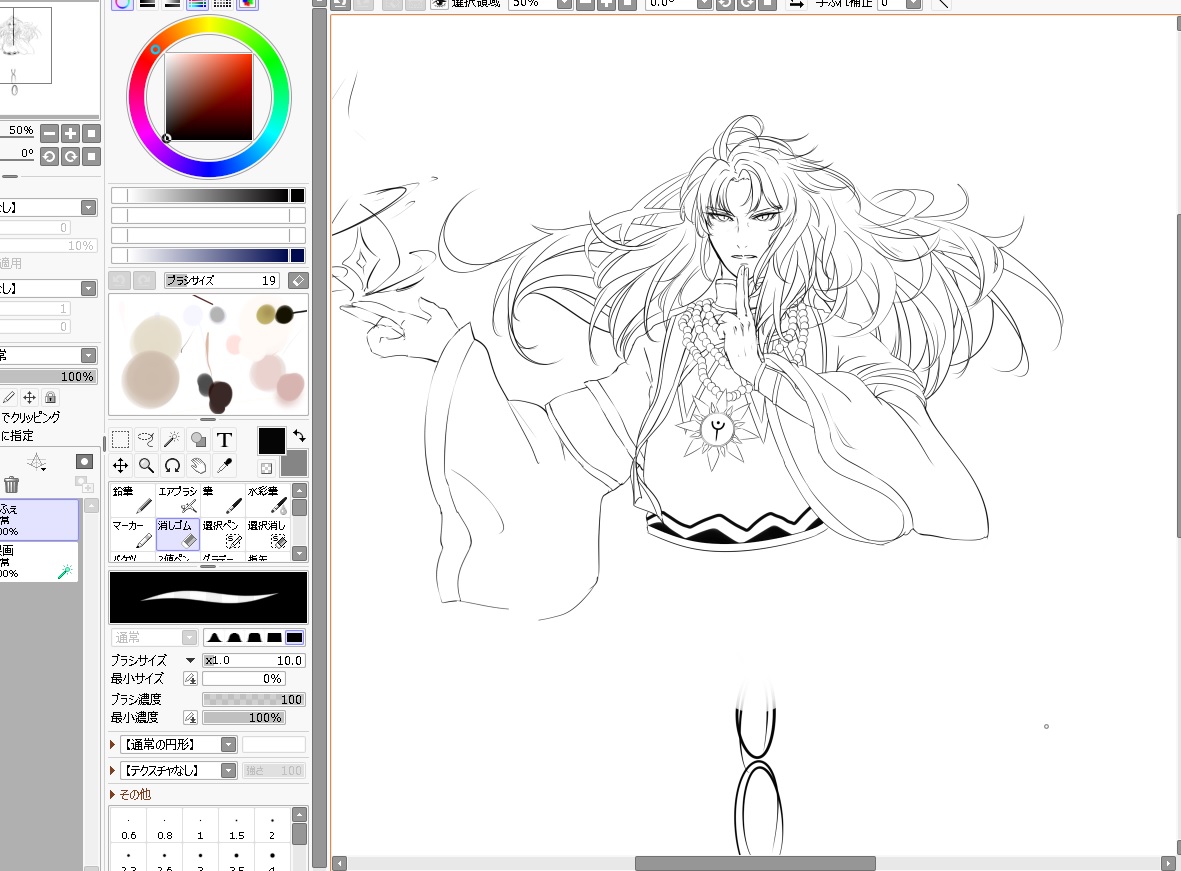1181x871 pixels.
Task: Select the rectangular selection tool
Action: pyautogui.click(x=121, y=439)
